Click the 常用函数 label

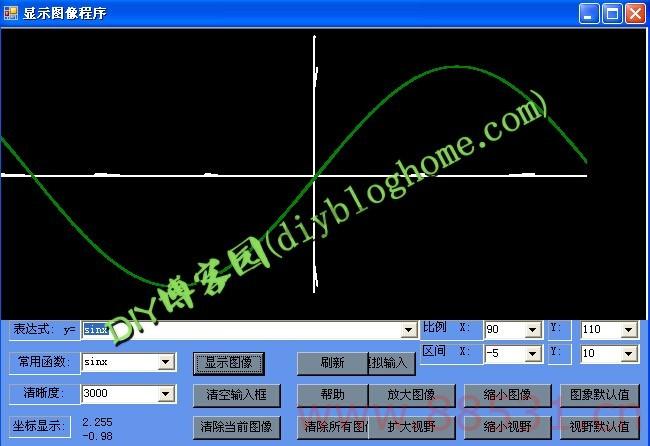click(x=44, y=362)
